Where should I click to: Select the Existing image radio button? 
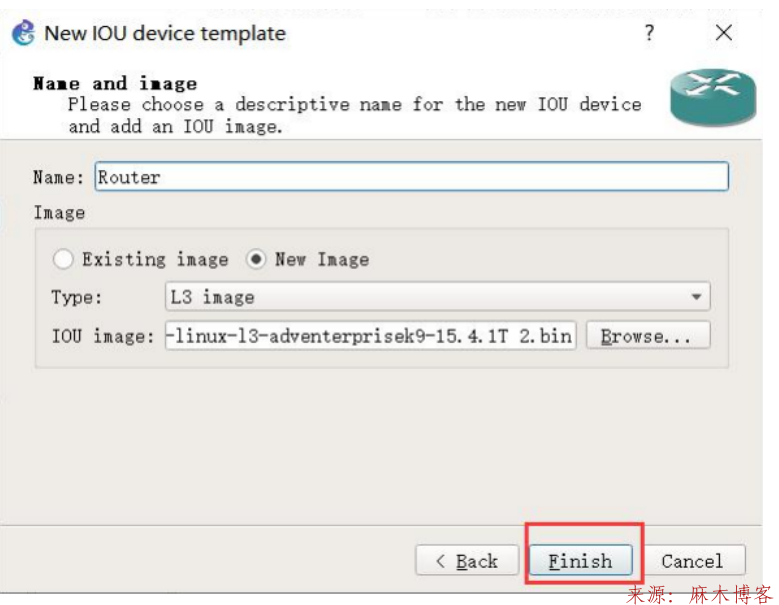[x=64, y=259]
